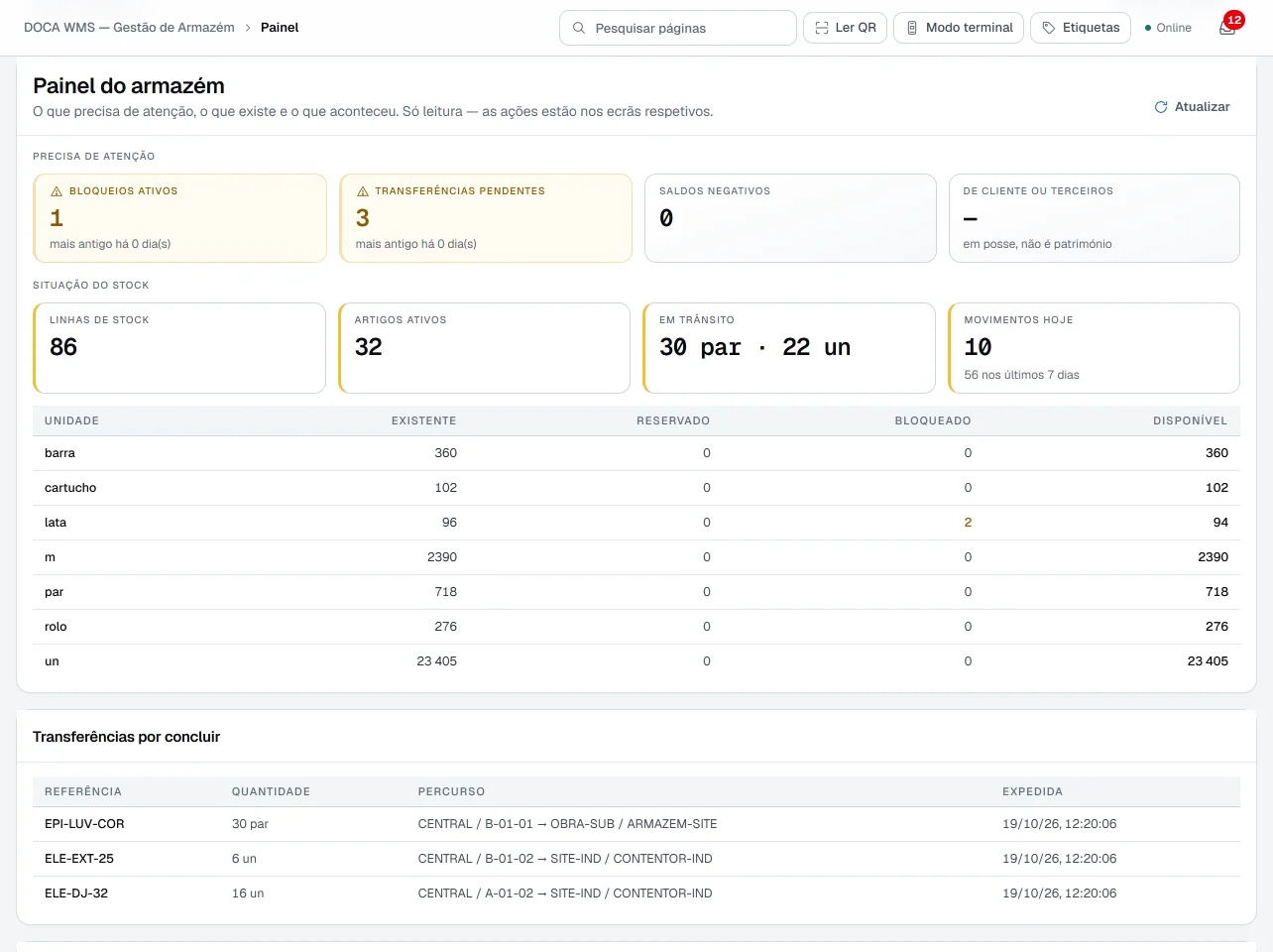Click the quantity 16 un in transfers table
The image size is (1273, 952).
point(248,893)
